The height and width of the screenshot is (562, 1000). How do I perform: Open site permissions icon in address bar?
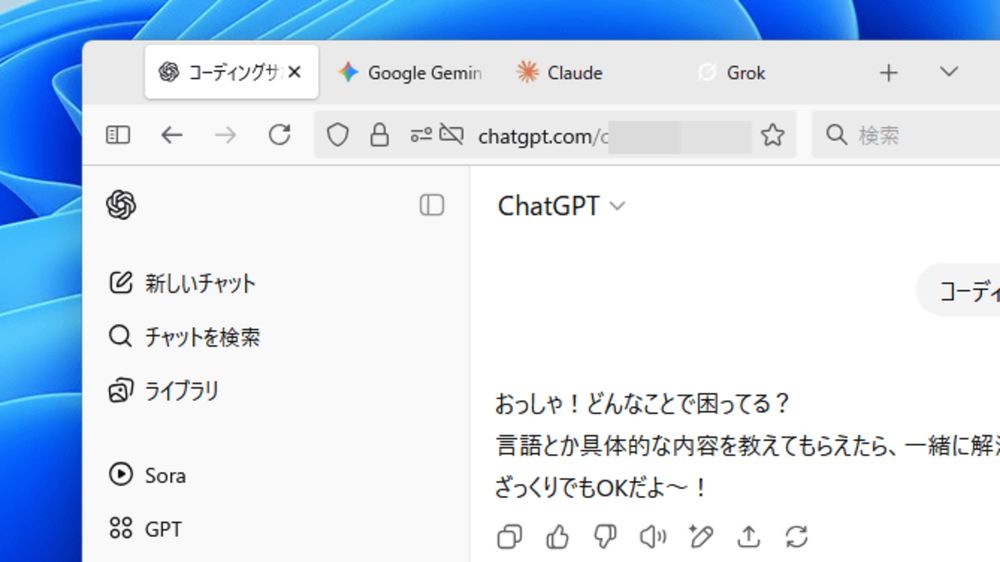(x=420, y=135)
